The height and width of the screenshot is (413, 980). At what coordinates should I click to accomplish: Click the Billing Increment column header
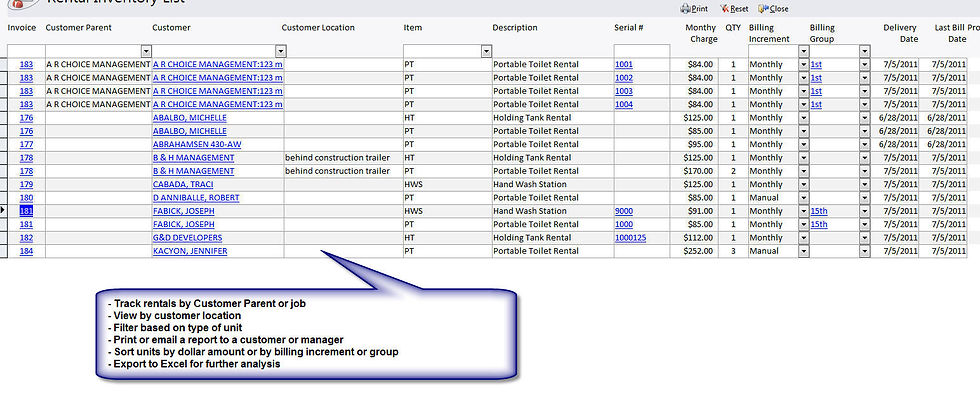(769, 33)
